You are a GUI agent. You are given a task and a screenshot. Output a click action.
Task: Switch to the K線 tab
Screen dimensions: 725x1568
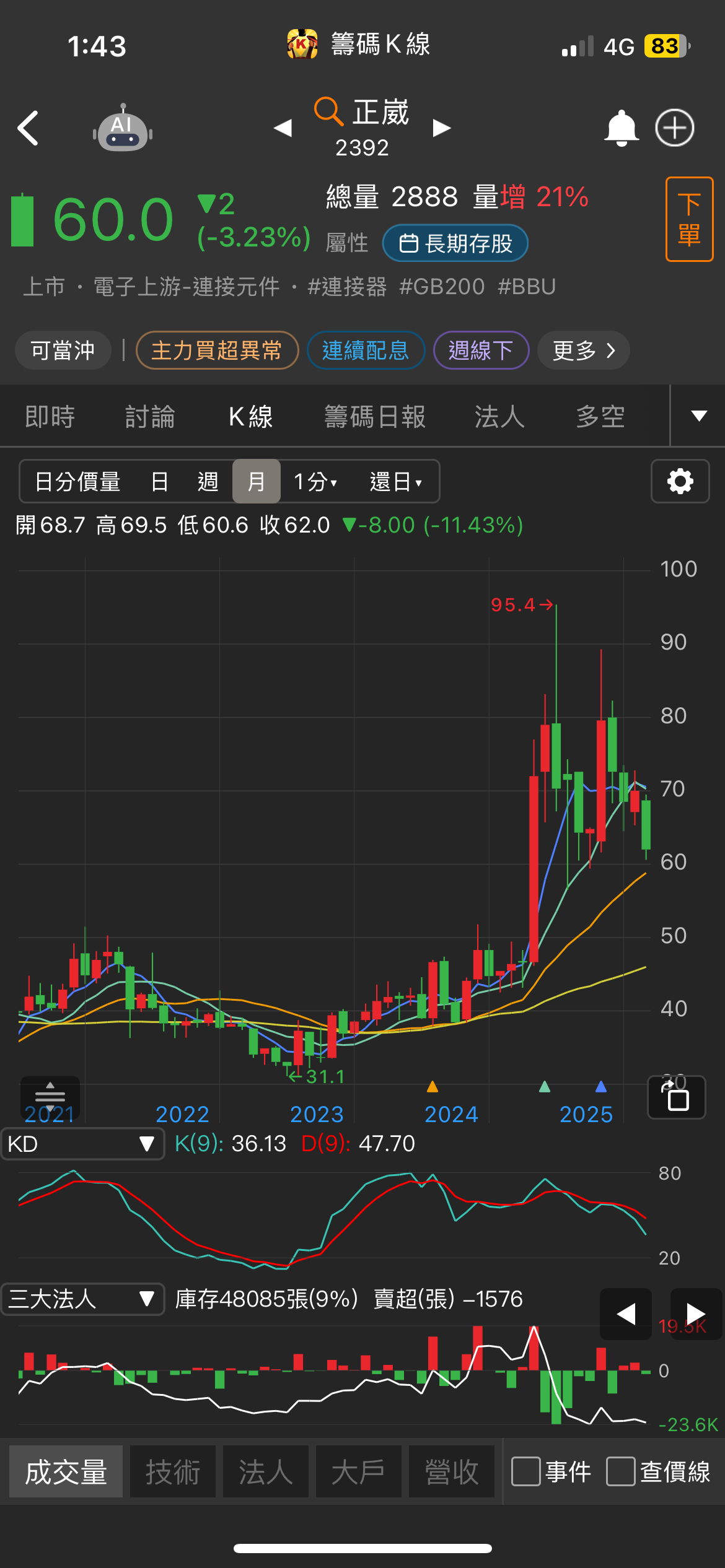pos(251,416)
